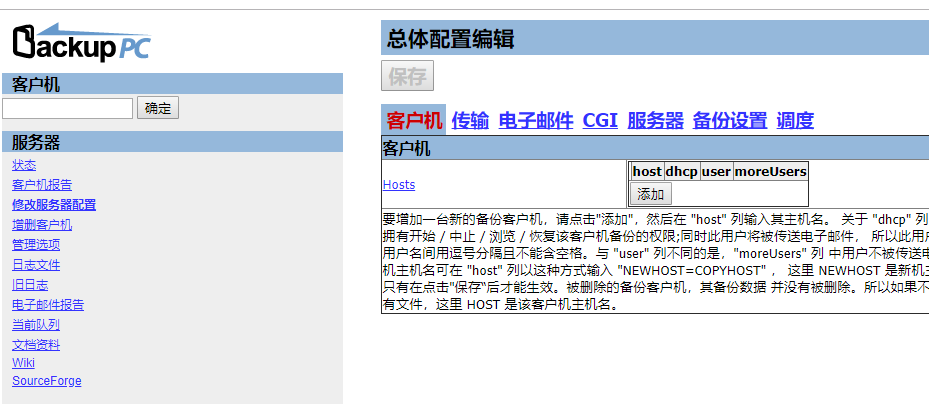This screenshot has width=929, height=404.
Task: Open the 管理选项 link
Action: [36, 245]
